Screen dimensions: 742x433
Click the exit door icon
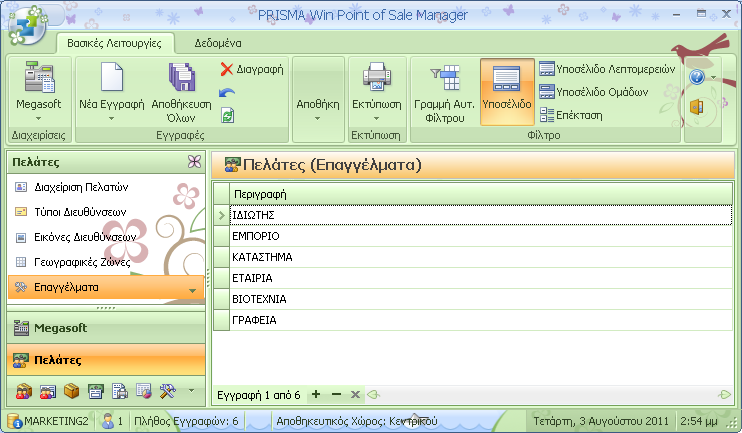[x=697, y=107]
